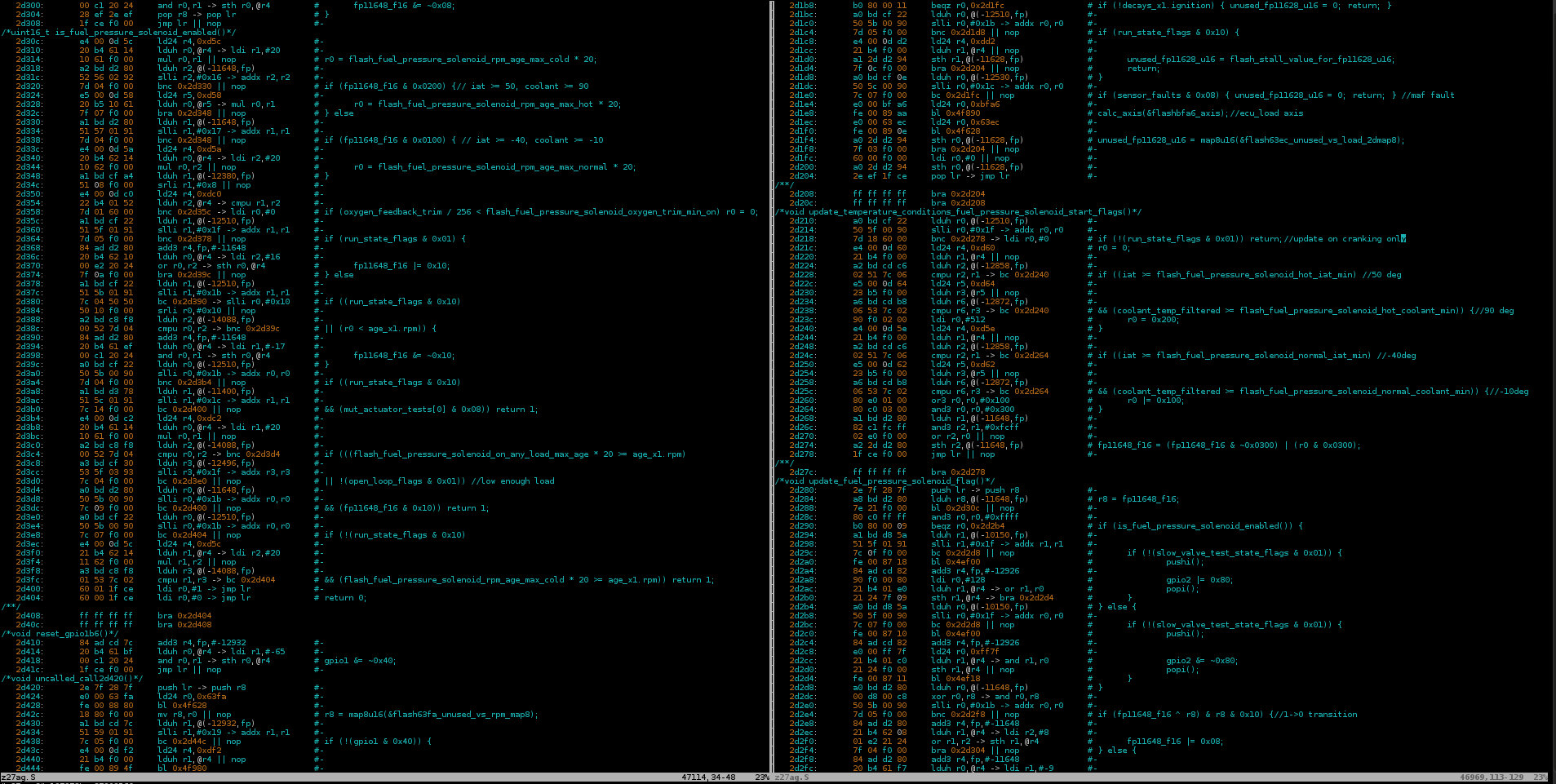Place cursor on address 2d400 in left pane
This screenshot has width=1556, height=784.
coord(29,588)
